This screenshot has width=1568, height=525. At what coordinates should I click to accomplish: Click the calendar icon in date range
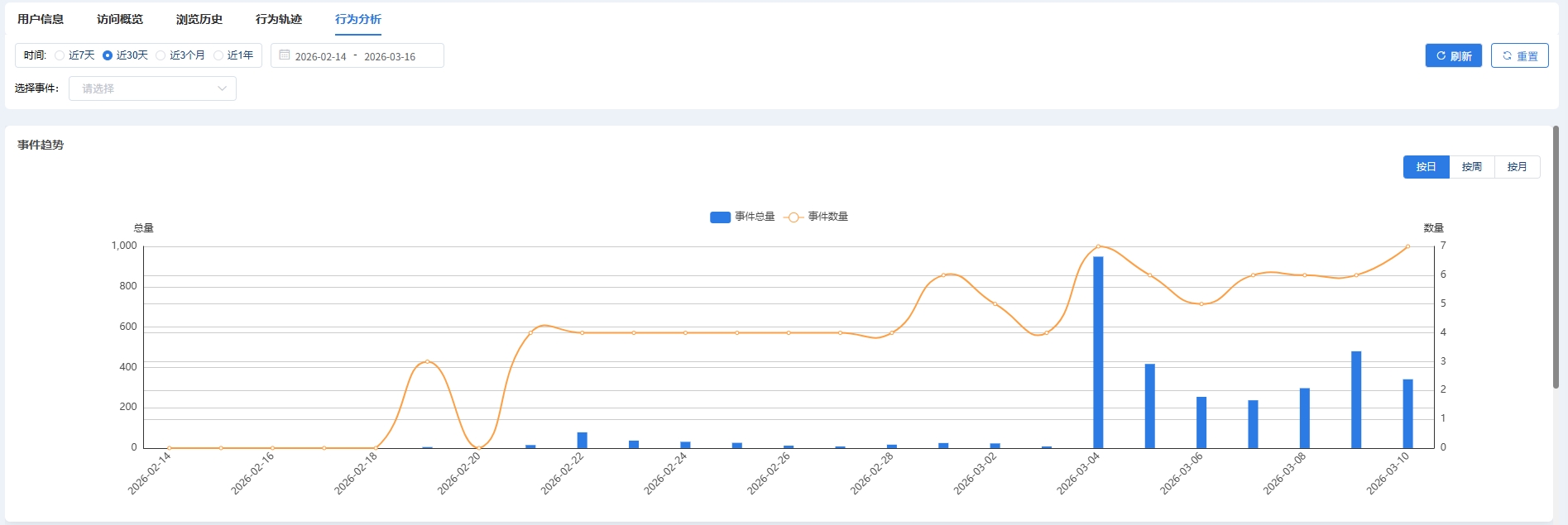coord(284,55)
